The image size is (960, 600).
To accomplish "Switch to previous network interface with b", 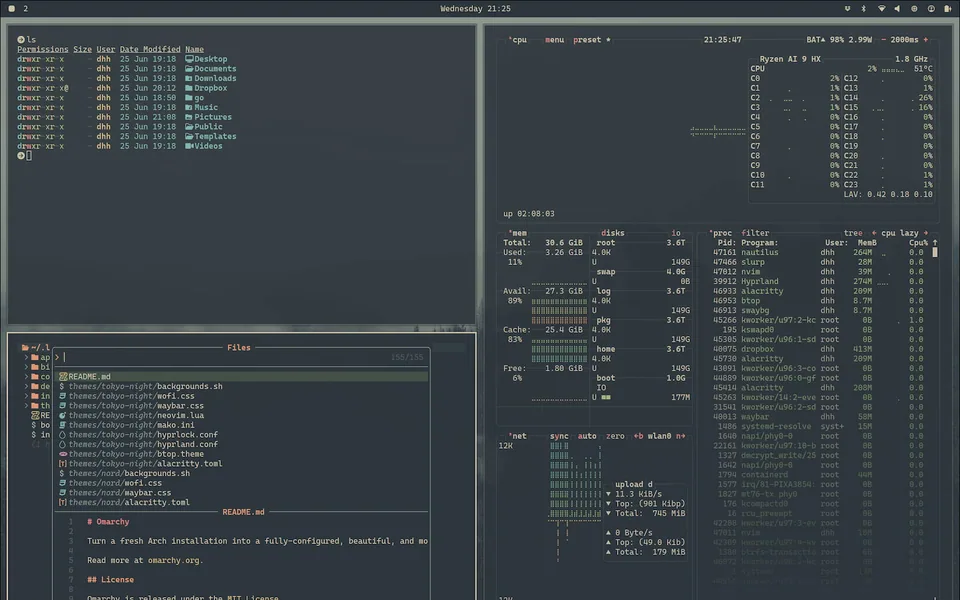I will click(x=639, y=436).
